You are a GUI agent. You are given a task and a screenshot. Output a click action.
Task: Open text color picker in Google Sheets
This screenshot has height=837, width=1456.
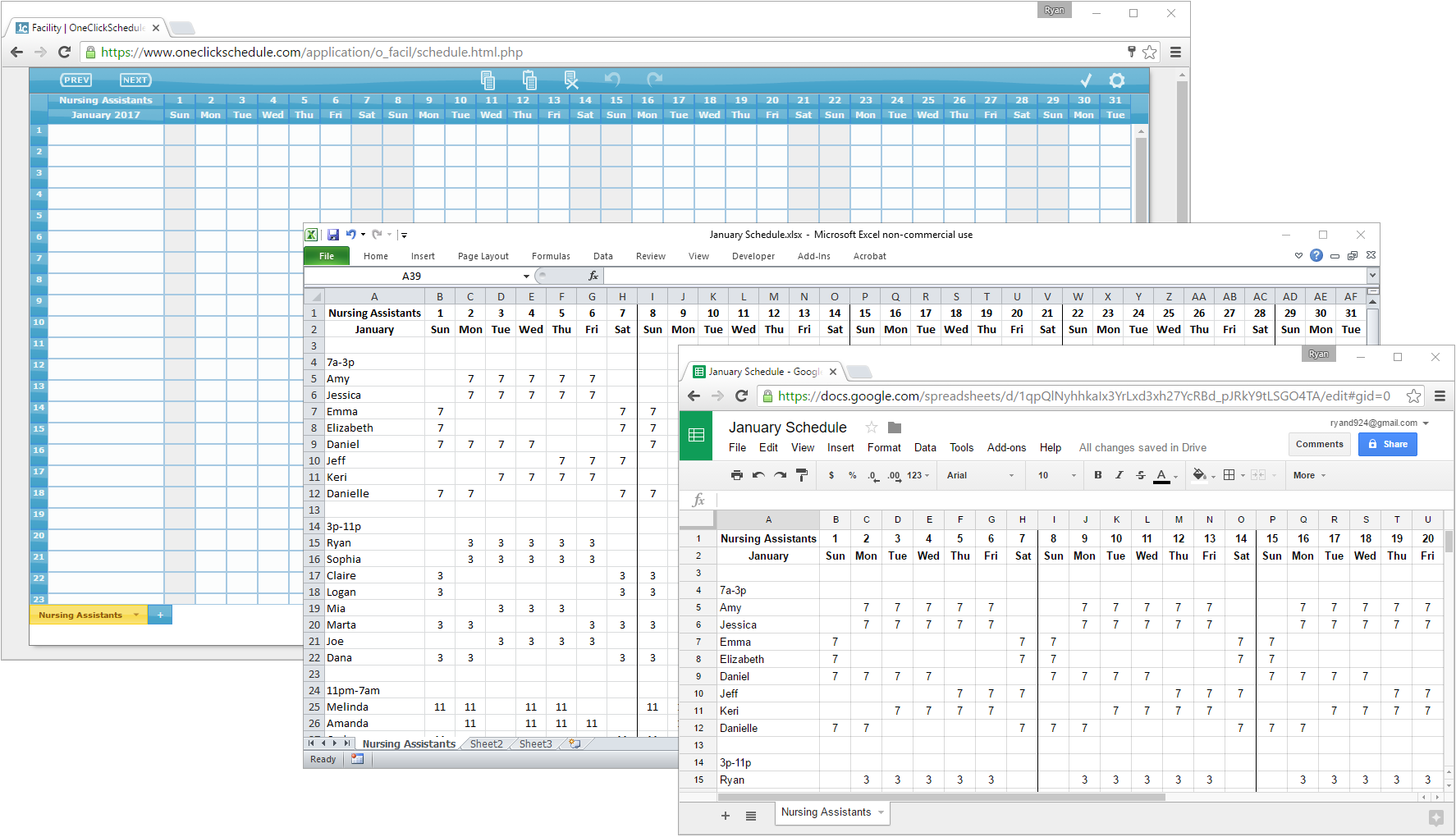coord(1165,475)
